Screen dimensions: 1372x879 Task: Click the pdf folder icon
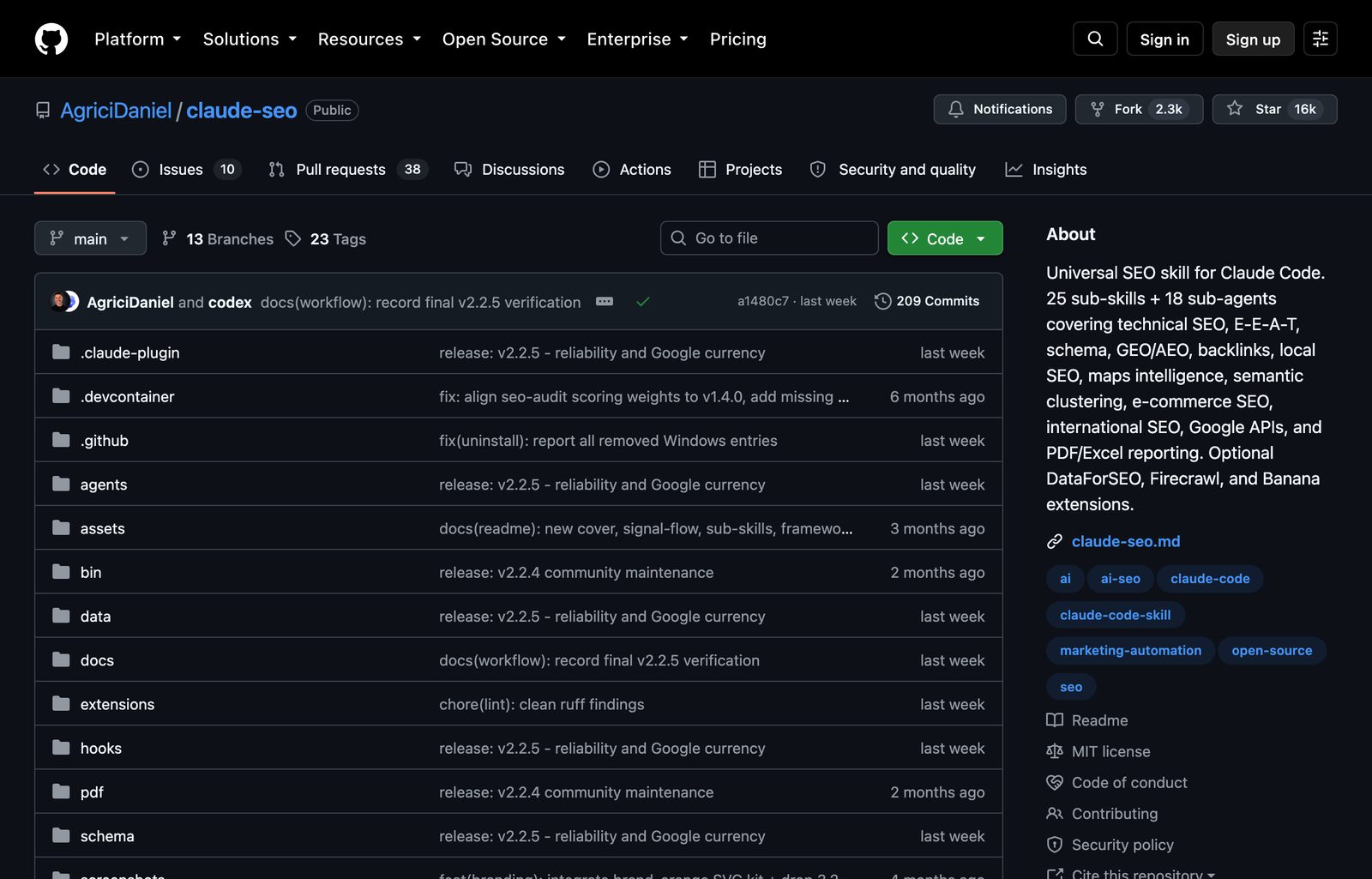point(61,792)
